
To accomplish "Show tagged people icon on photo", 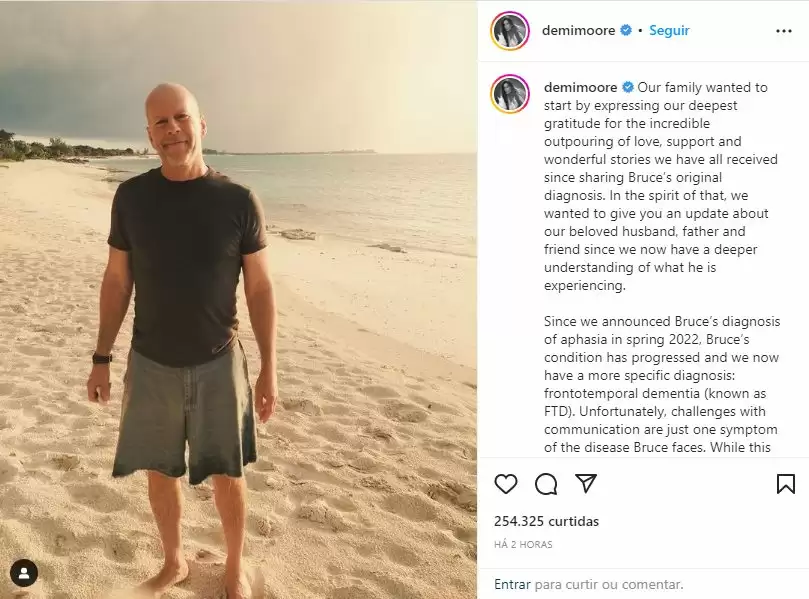I will click(x=24, y=573).
